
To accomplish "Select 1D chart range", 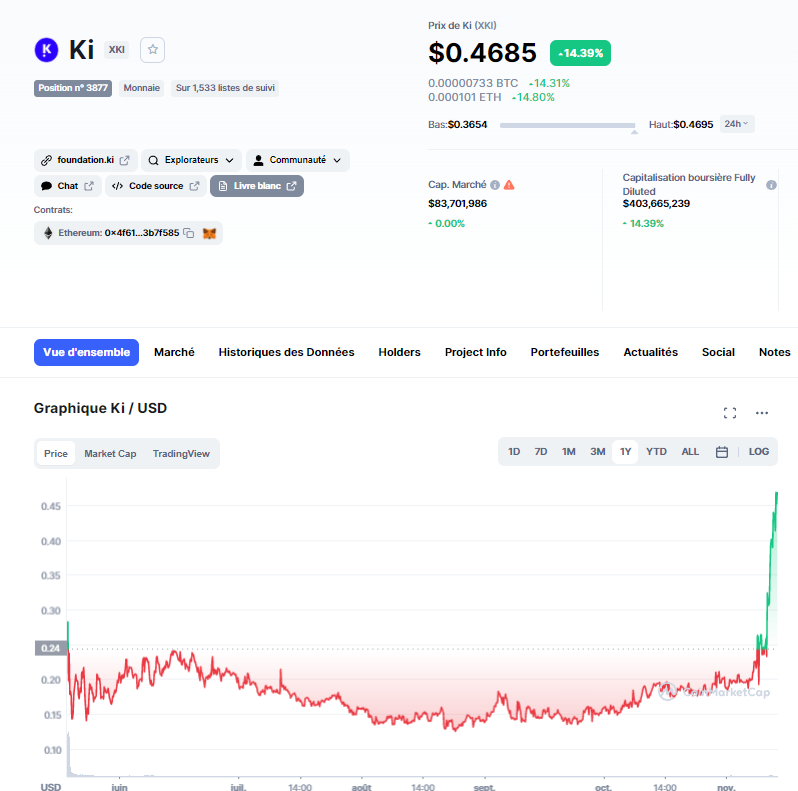I will pyautogui.click(x=514, y=451).
